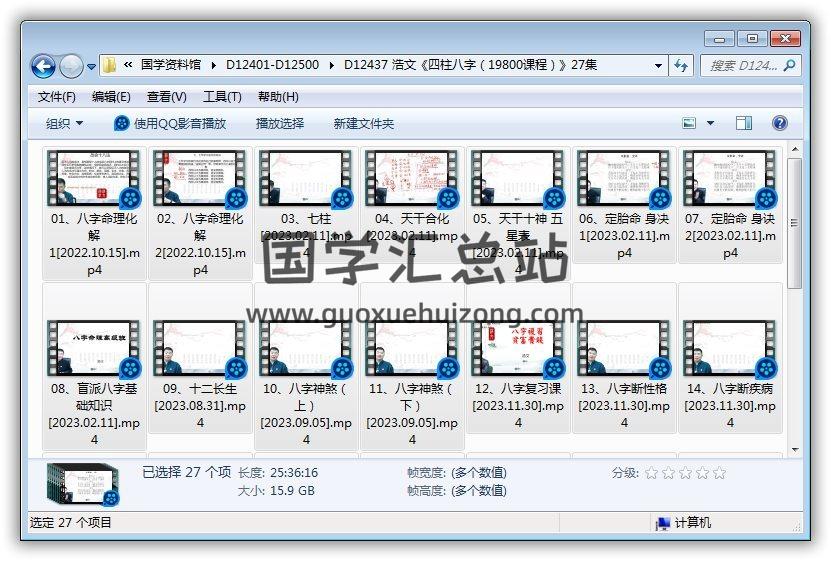Click the refresh button beside address bar

point(681,66)
